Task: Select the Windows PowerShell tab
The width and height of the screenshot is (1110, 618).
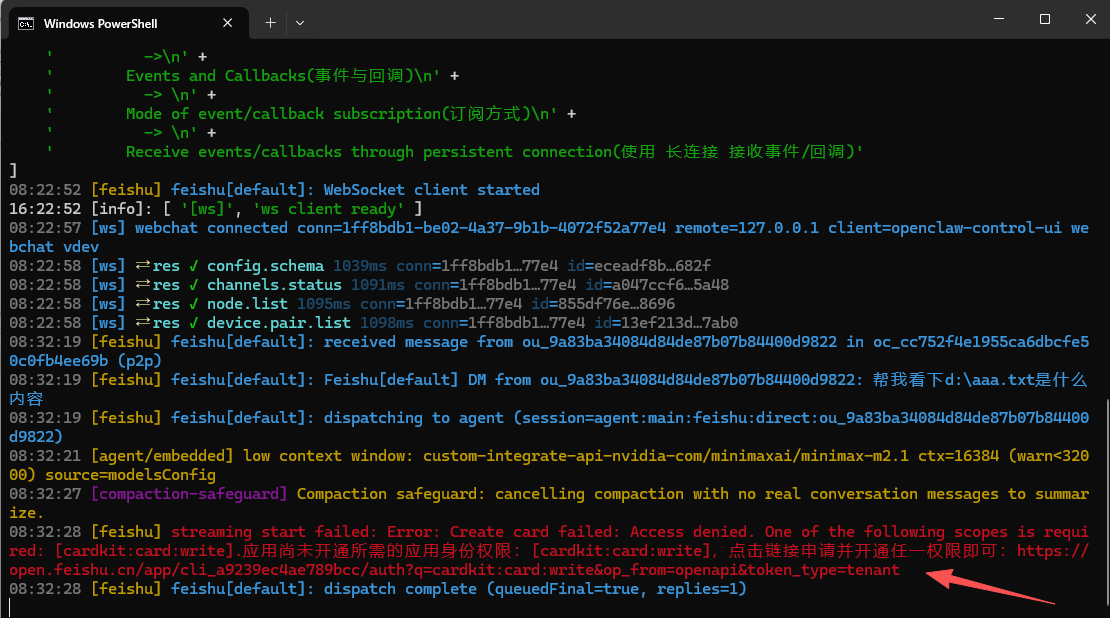Action: pos(127,23)
